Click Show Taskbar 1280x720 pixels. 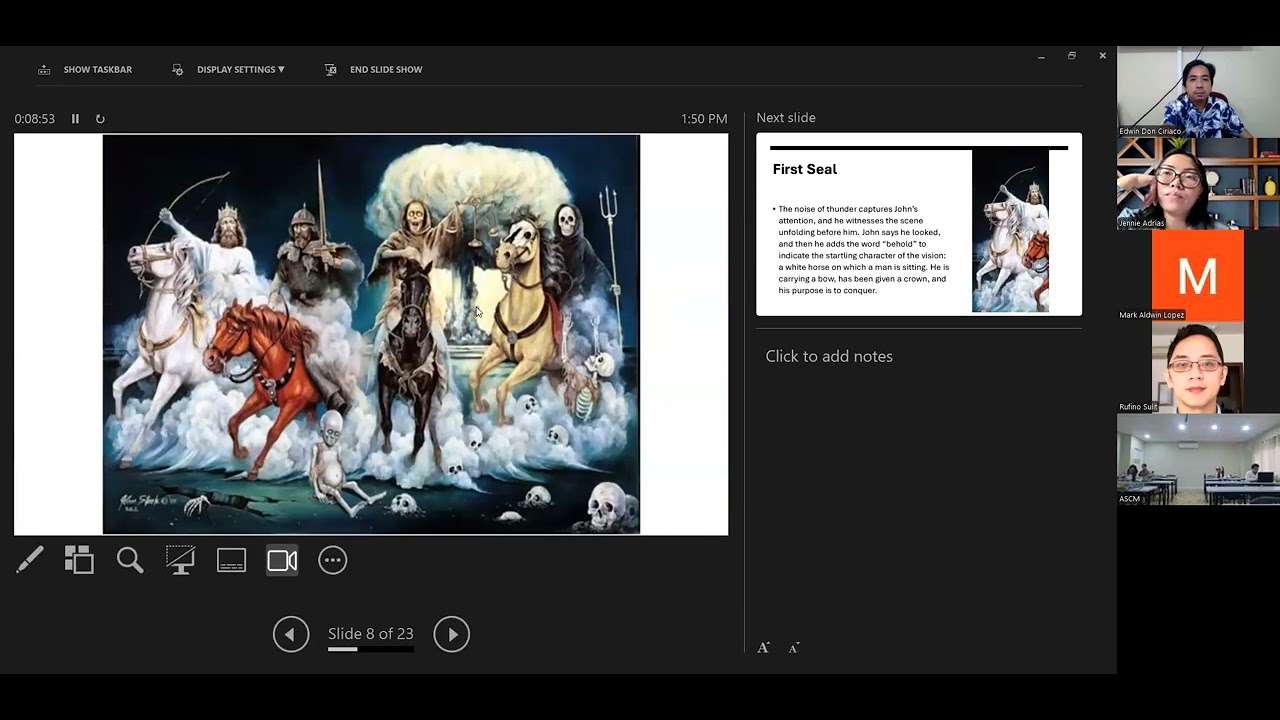[x=98, y=69]
